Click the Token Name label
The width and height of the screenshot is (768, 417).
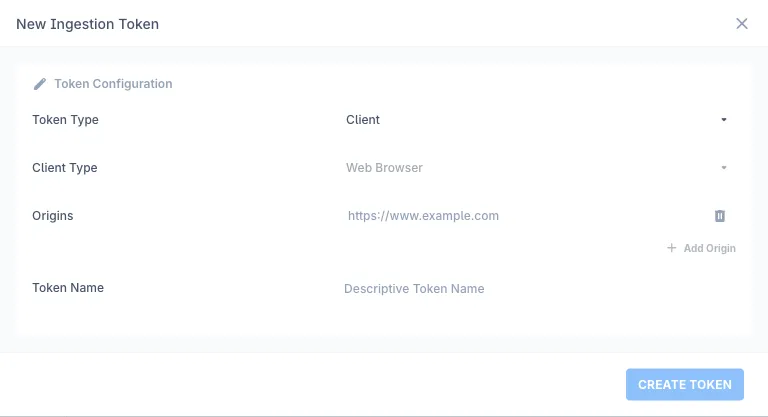(x=68, y=288)
